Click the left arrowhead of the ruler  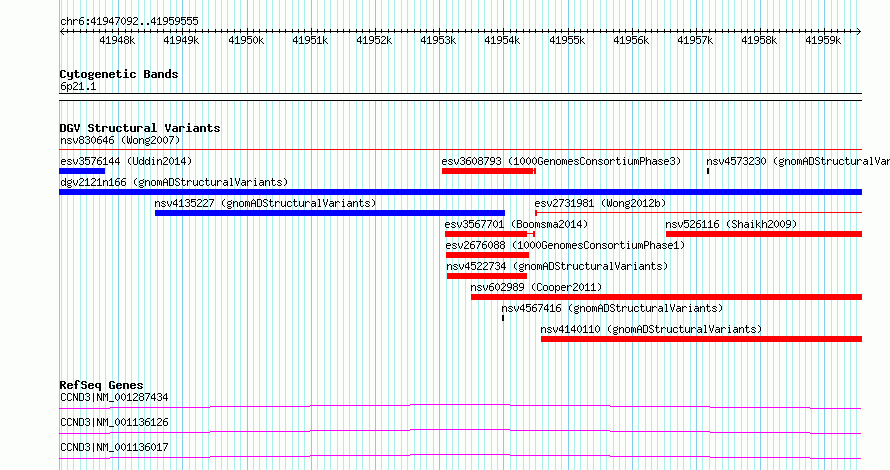(62, 32)
